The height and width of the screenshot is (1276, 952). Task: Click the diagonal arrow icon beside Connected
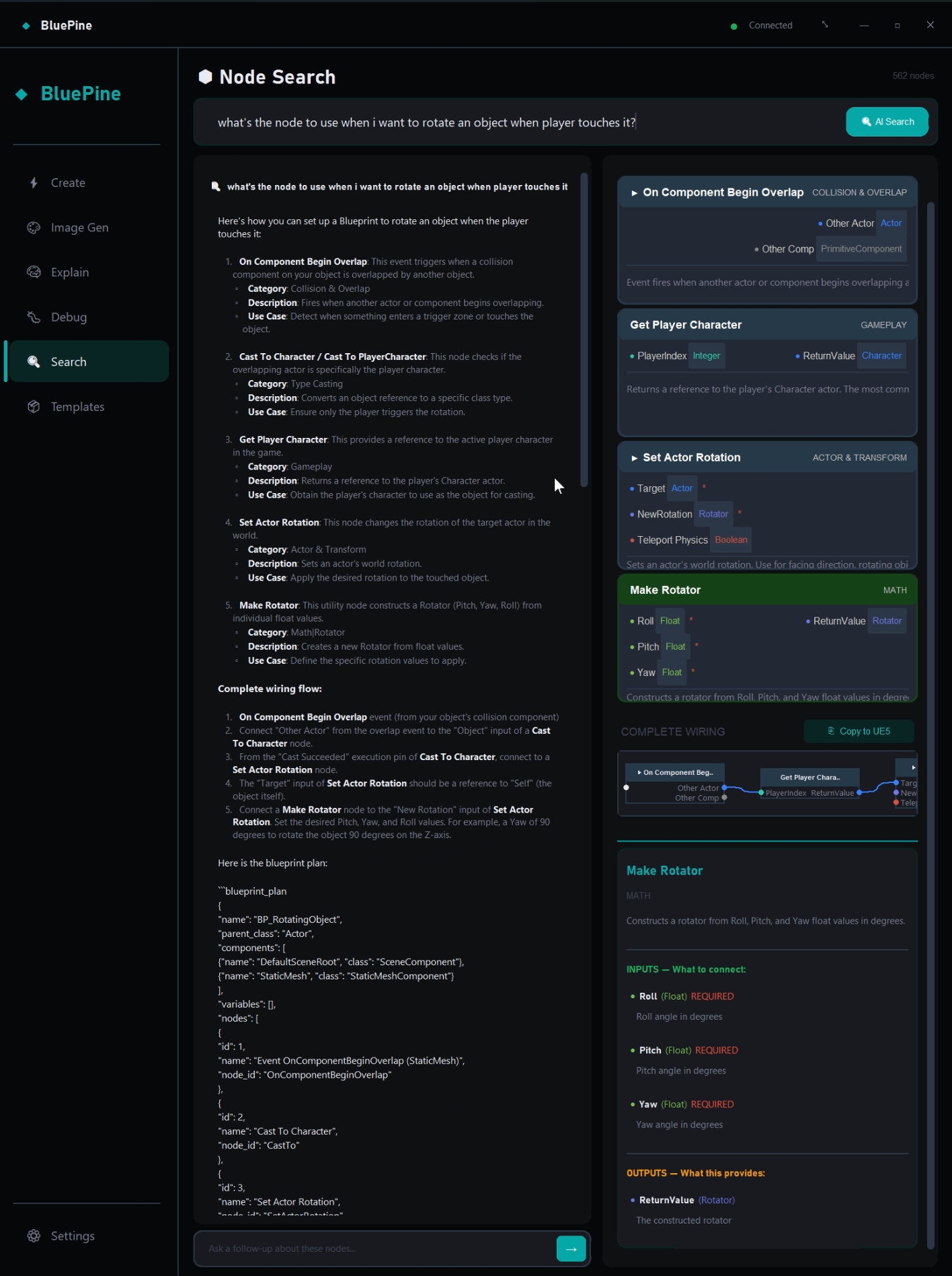(825, 25)
